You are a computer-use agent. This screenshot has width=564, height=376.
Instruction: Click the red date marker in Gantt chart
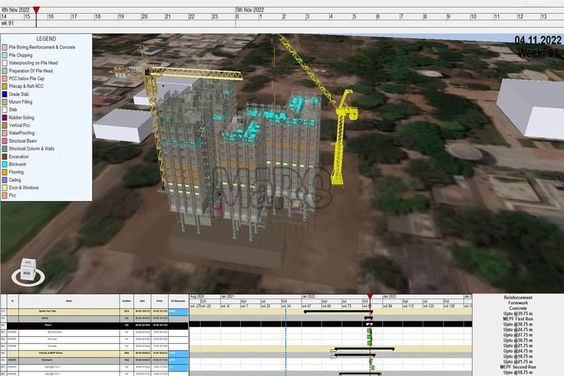pyautogui.click(x=370, y=296)
